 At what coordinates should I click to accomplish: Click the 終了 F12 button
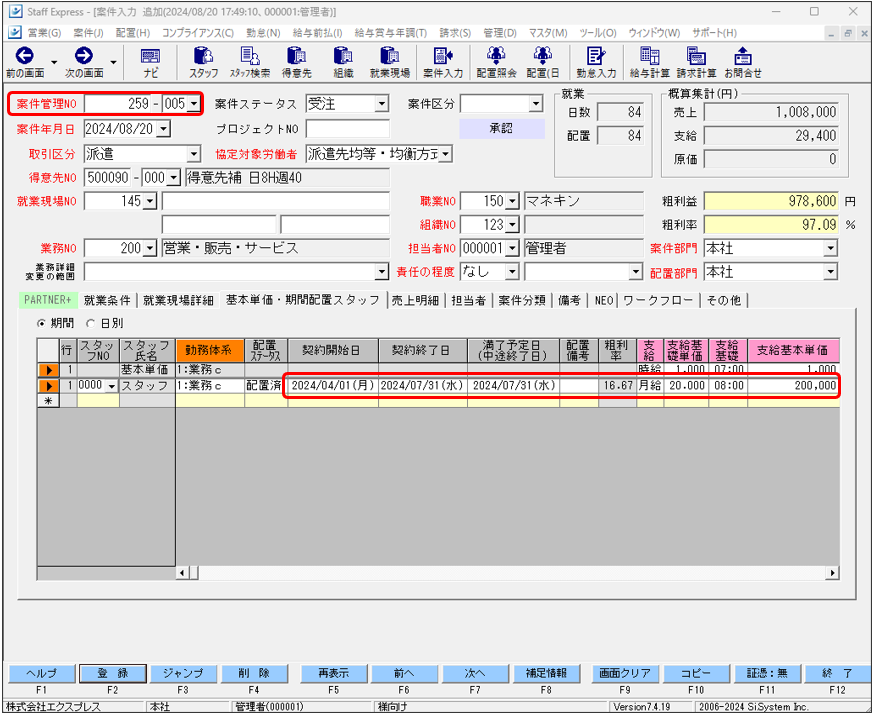point(837,674)
